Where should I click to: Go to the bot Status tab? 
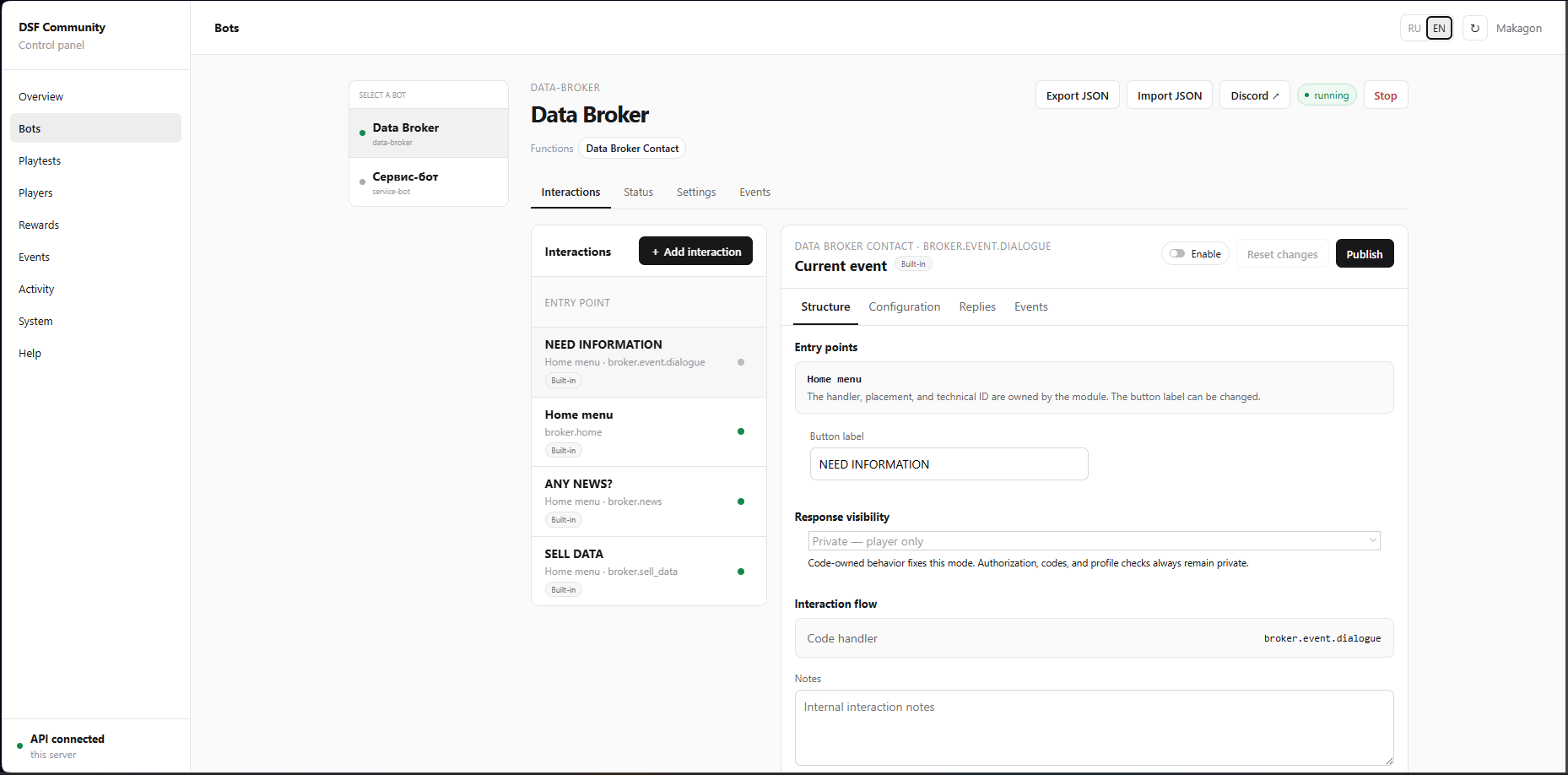[638, 192]
